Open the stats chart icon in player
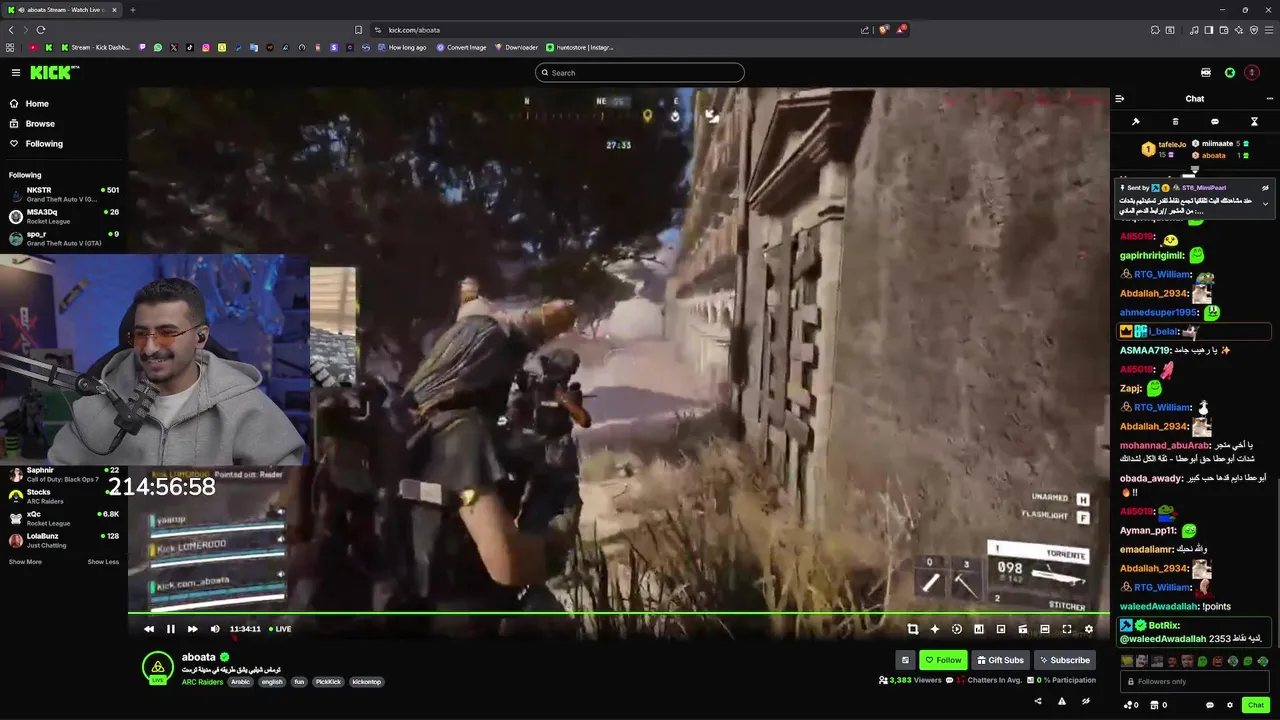The width and height of the screenshot is (1280, 720). (979, 629)
